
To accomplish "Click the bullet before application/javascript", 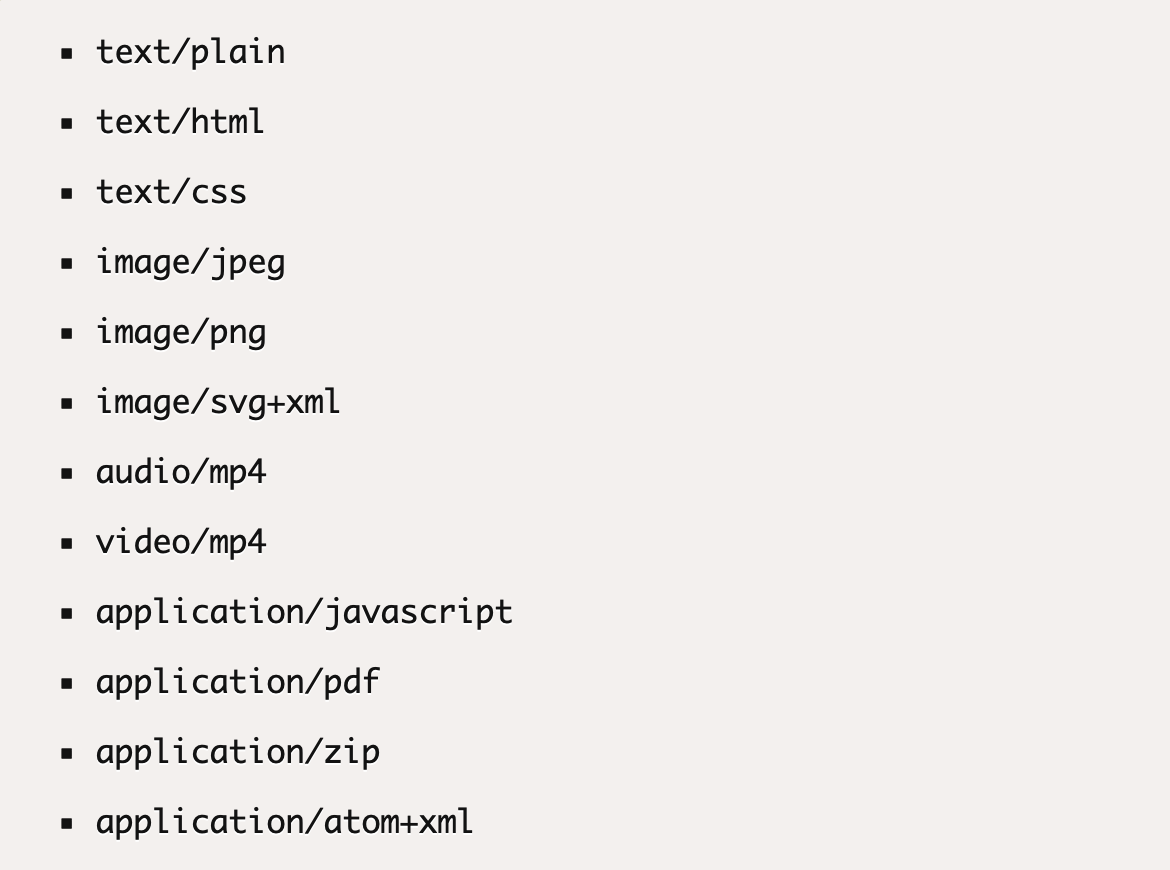I will (67, 613).
